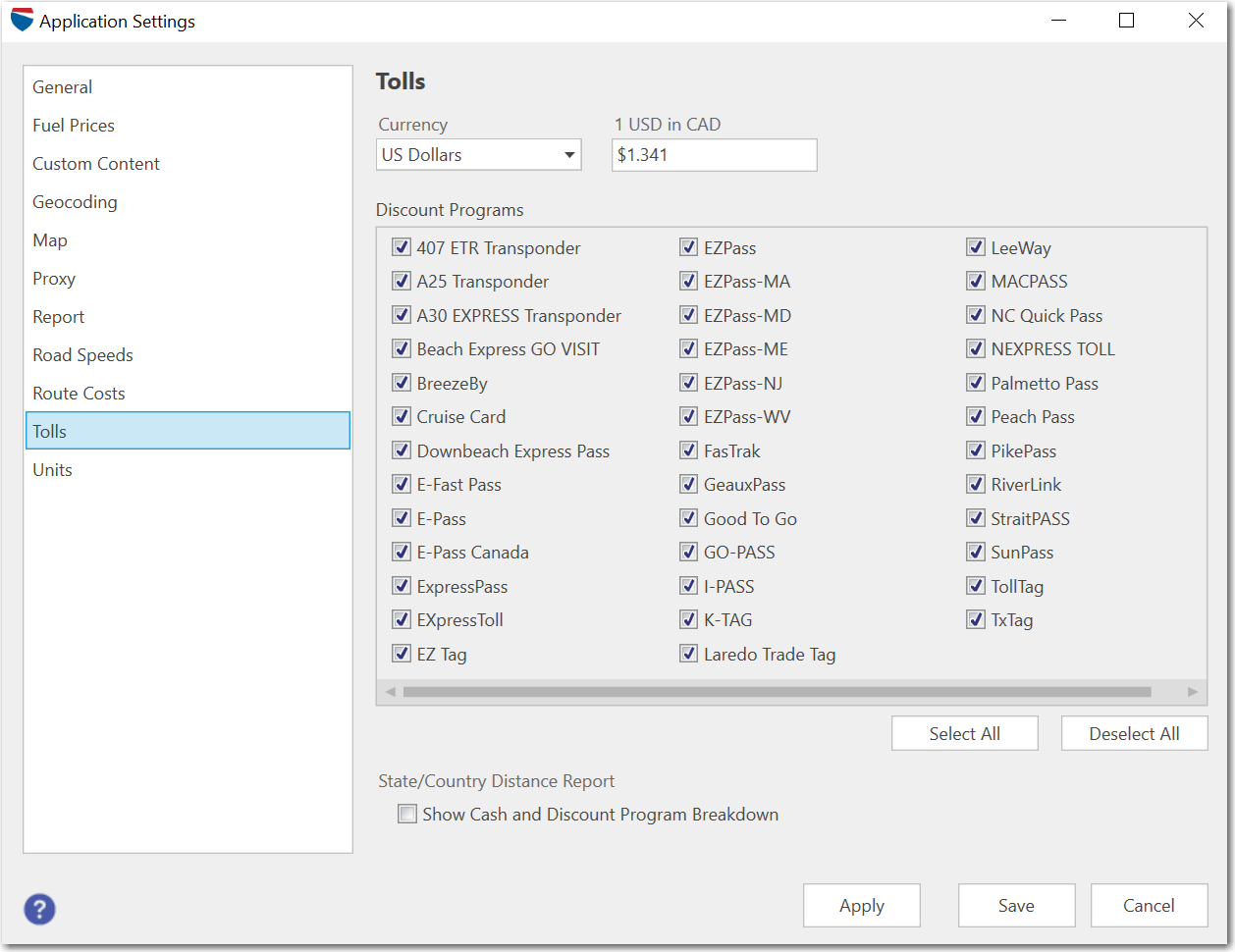Toggle BreezeBy discount program
The height and width of the screenshot is (952, 1235).
pos(402,383)
